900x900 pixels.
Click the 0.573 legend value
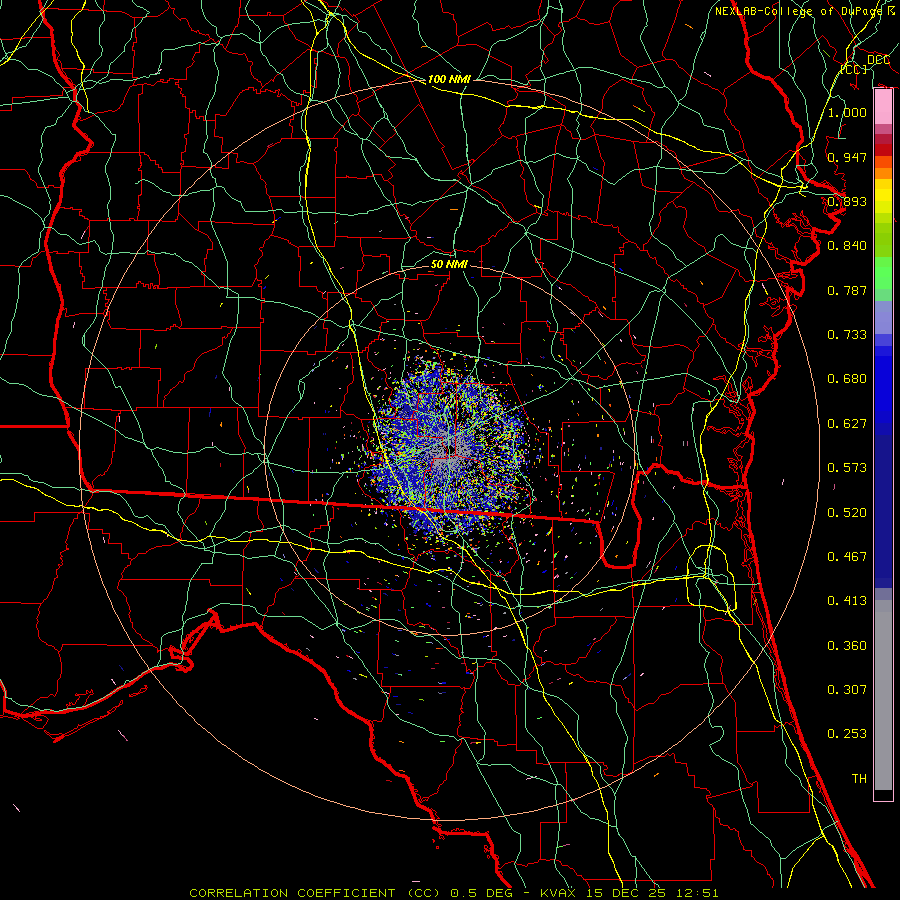[847, 468]
